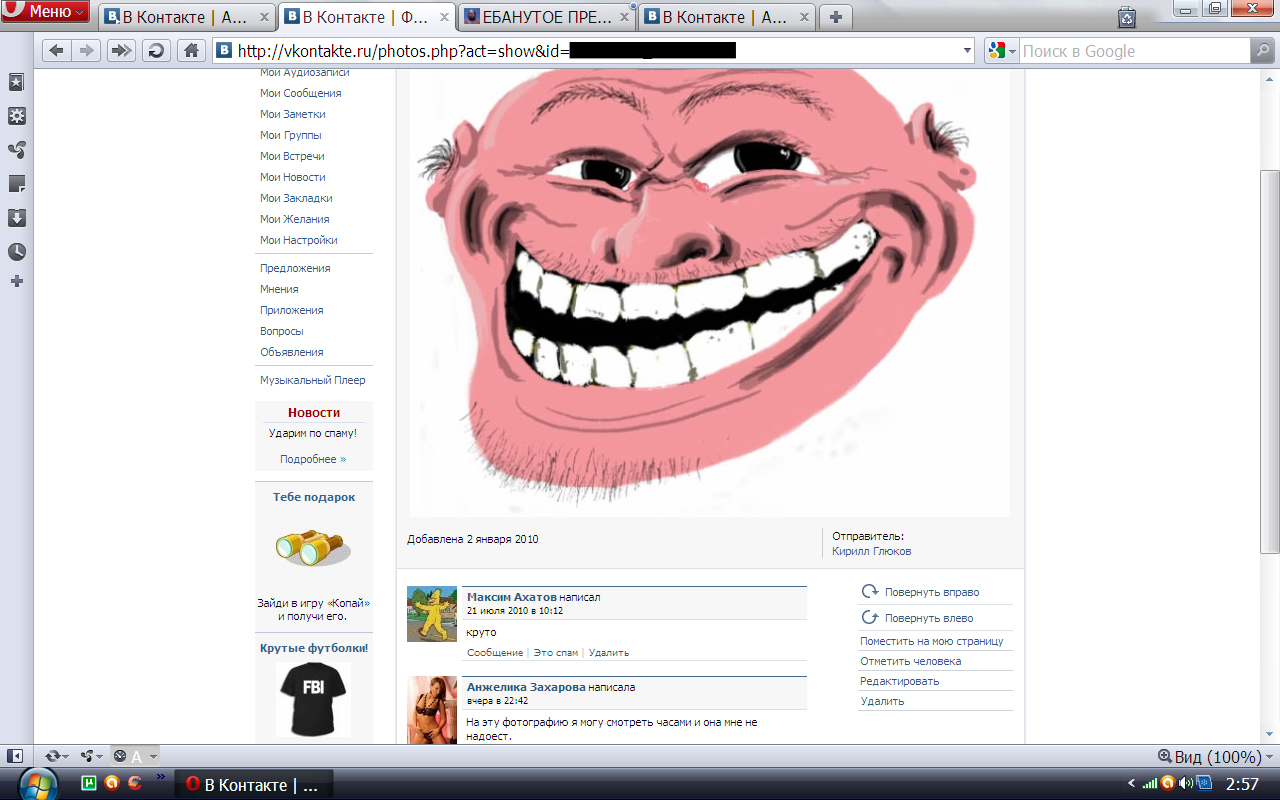
Task: Click the taskbar clock showing 2:57
Action: tap(1242, 784)
